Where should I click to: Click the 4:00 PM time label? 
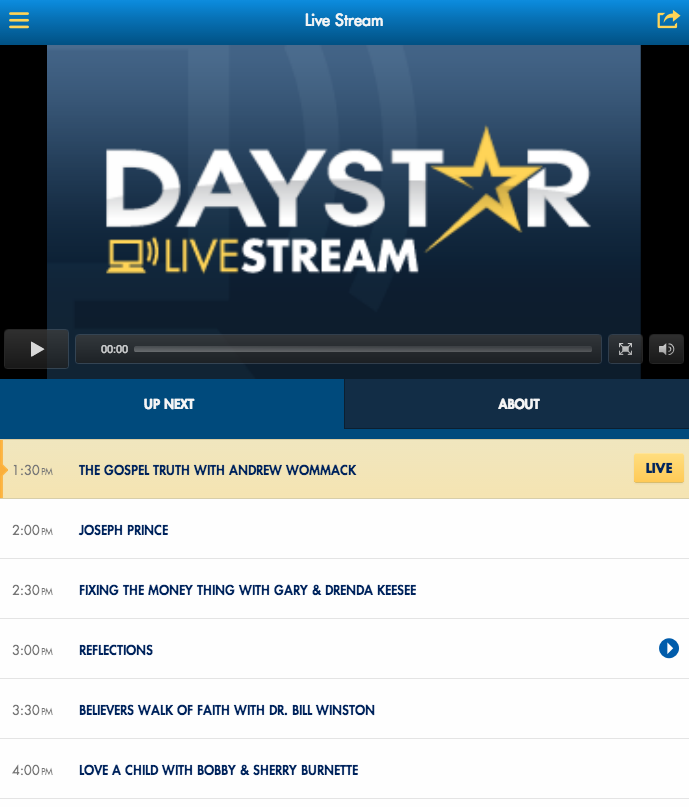(x=32, y=770)
